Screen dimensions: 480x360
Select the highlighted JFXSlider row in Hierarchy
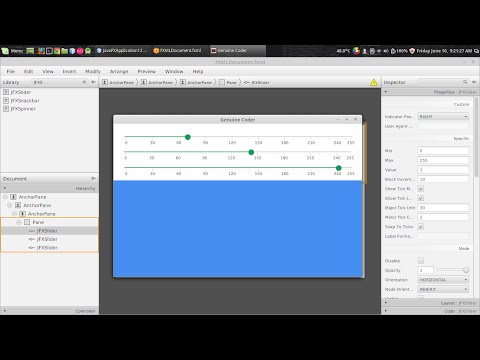49,231
